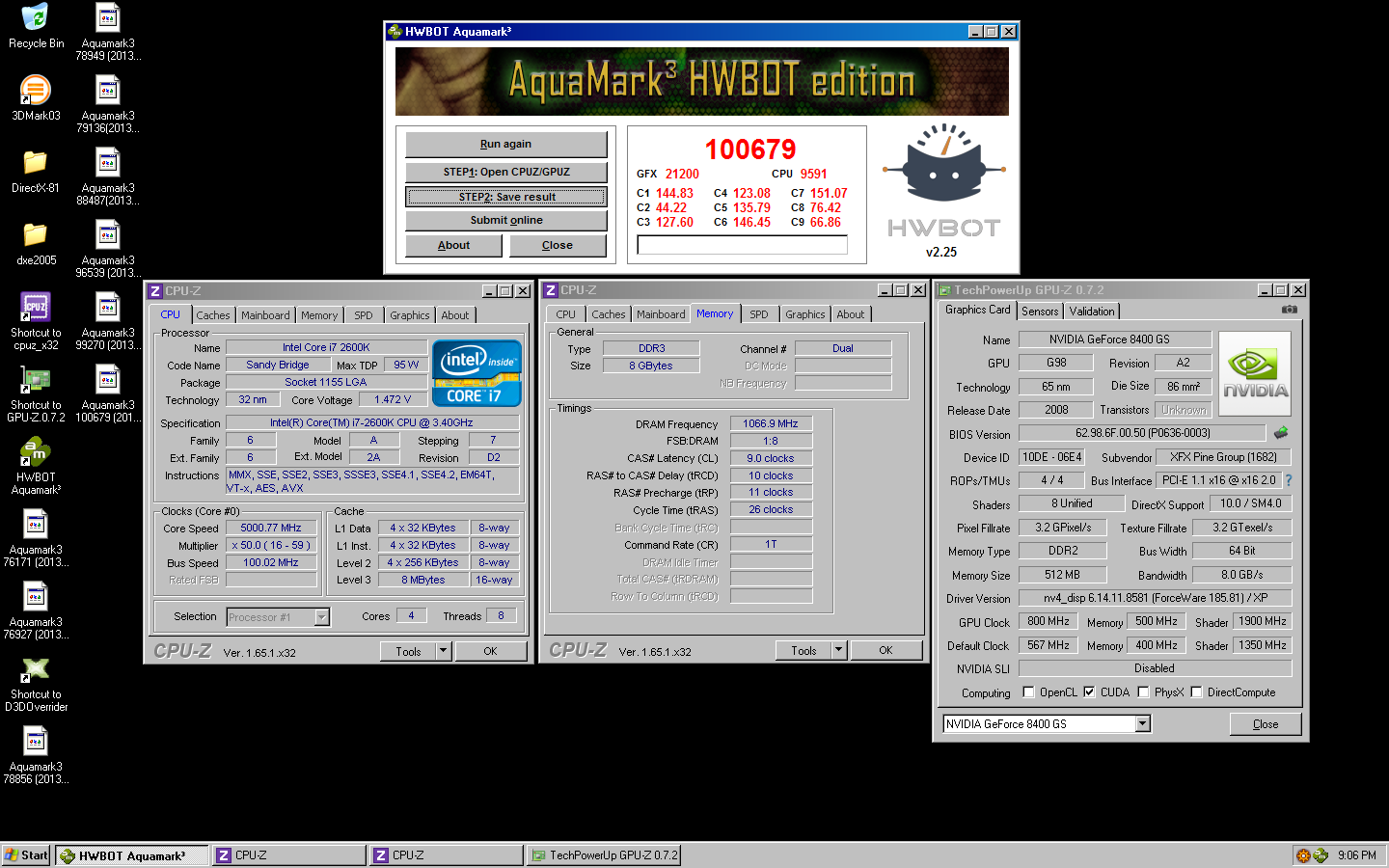Select the Aquamark3 100679 result file

(x=108, y=394)
